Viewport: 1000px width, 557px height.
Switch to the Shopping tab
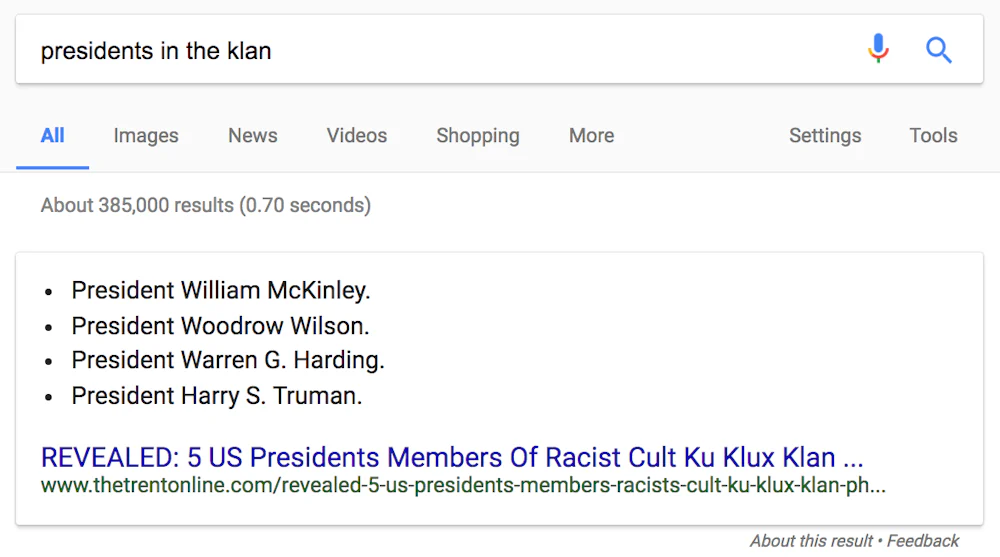click(478, 136)
